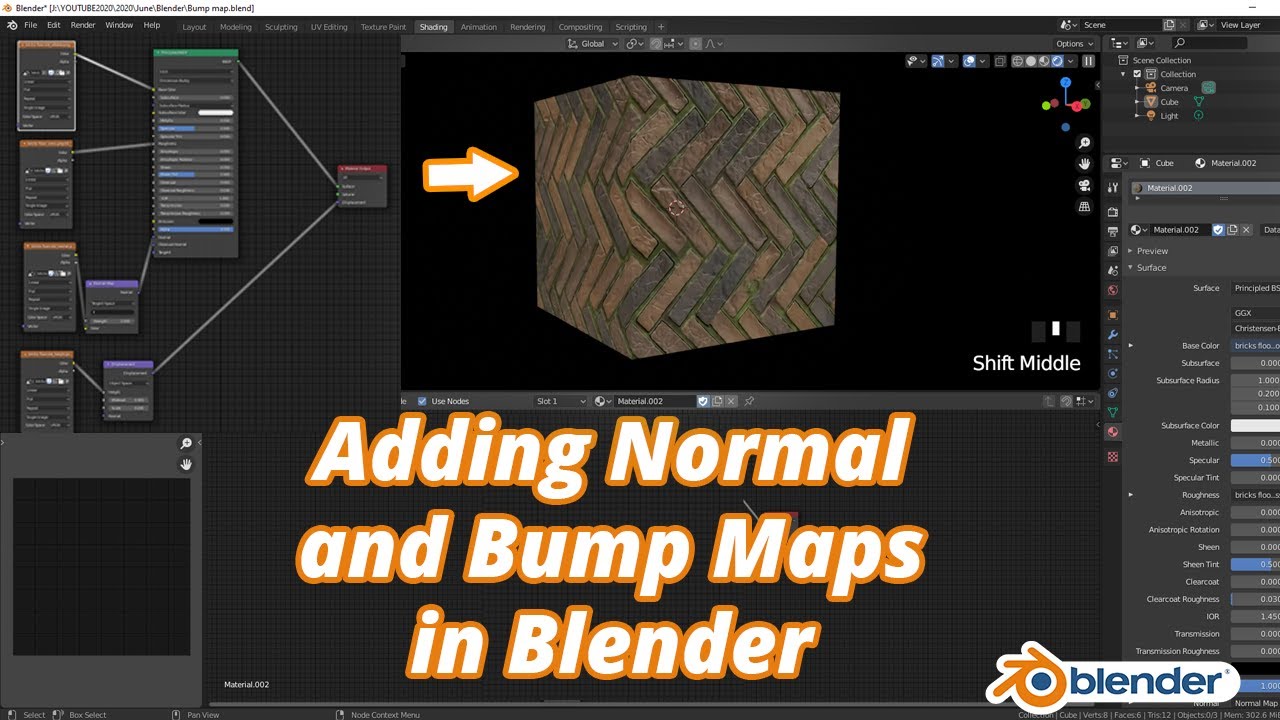1280x720 pixels.
Task: Toggle viewport overlays display
Action: point(969,61)
